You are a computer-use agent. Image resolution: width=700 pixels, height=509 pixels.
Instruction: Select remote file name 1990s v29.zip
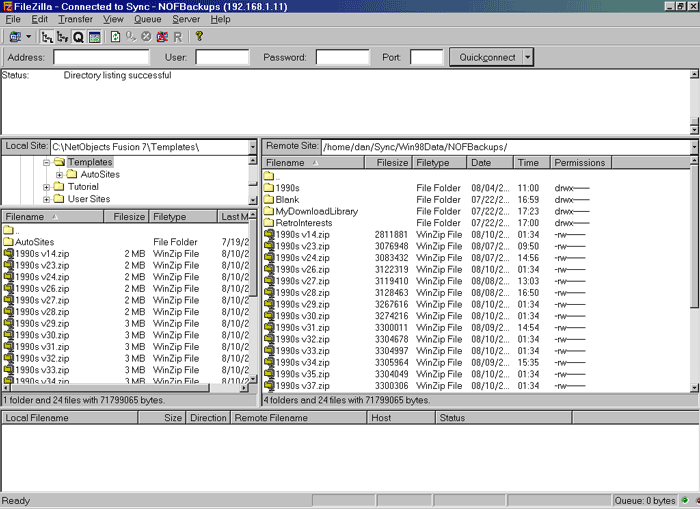pos(302,304)
